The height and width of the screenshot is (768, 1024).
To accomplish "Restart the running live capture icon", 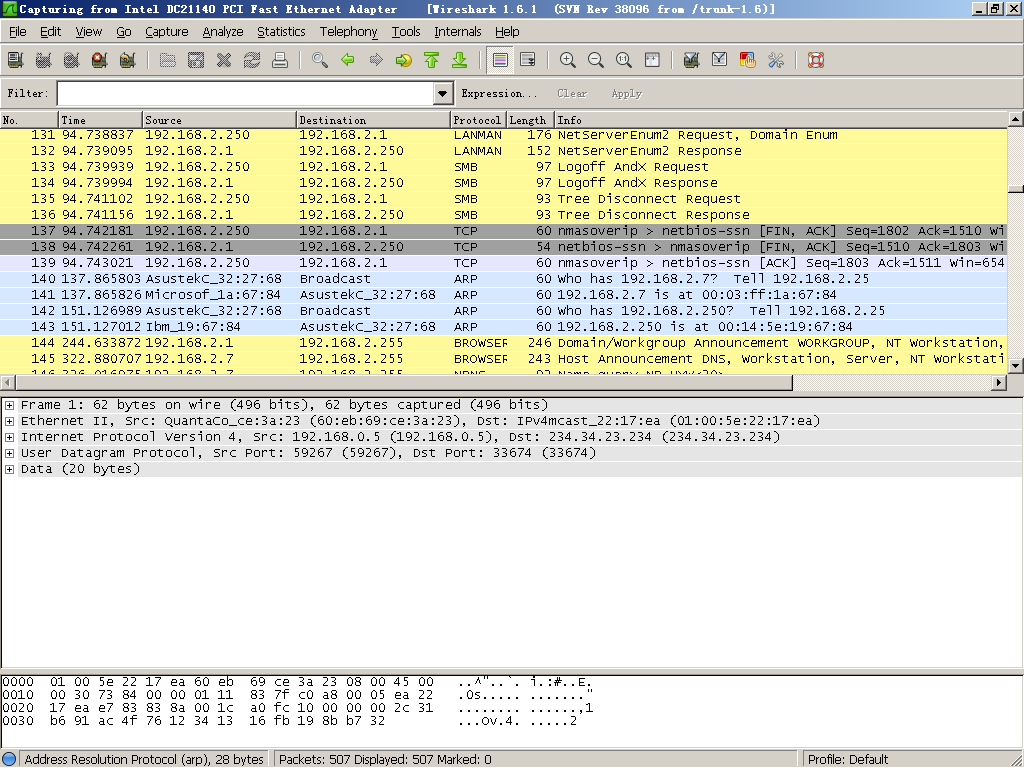I will pos(127,60).
